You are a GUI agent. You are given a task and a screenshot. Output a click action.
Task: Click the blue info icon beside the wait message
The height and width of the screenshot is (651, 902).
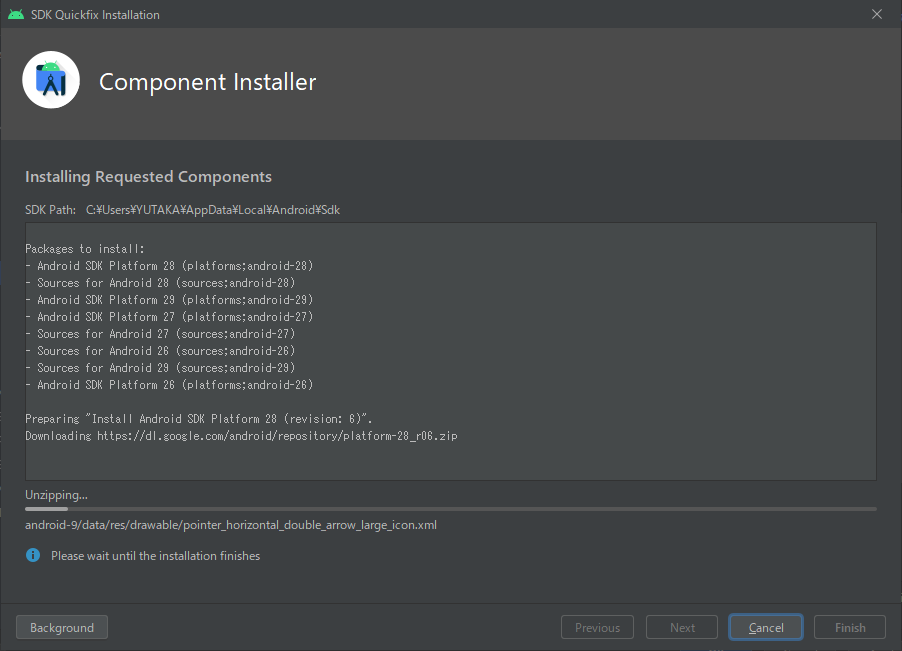point(33,555)
